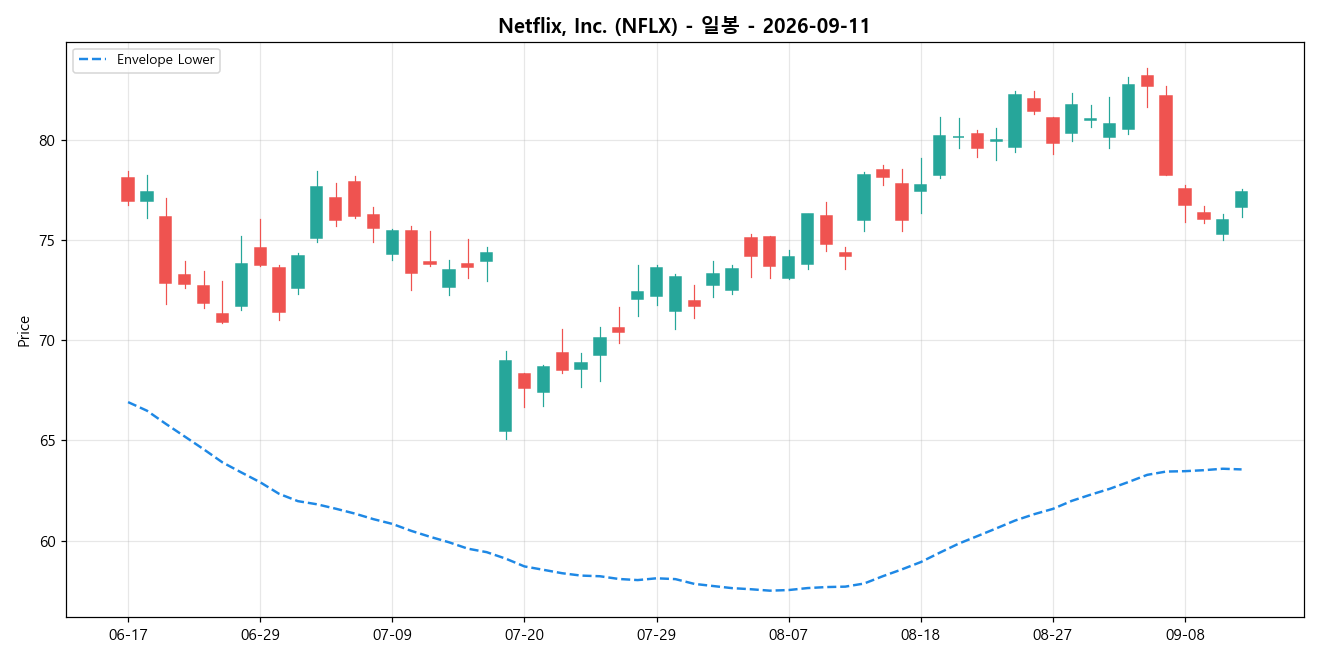The height and width of the screenshot is (660, 1320).
Task: Click the dashed blue legend line sample
Action: click(x=94, y=60)
